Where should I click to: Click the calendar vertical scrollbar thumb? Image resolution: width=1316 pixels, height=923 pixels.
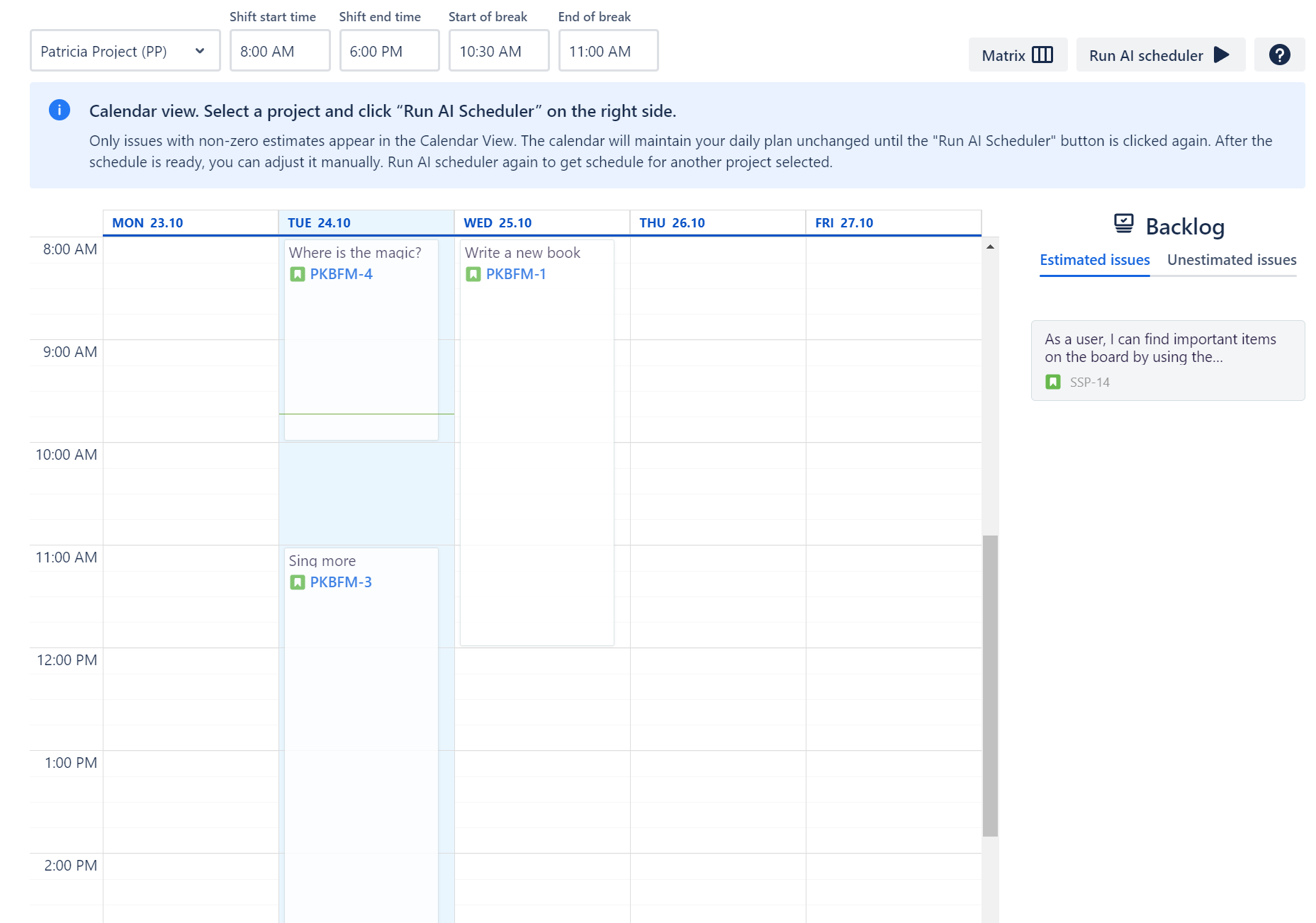(x=990, y=686)
